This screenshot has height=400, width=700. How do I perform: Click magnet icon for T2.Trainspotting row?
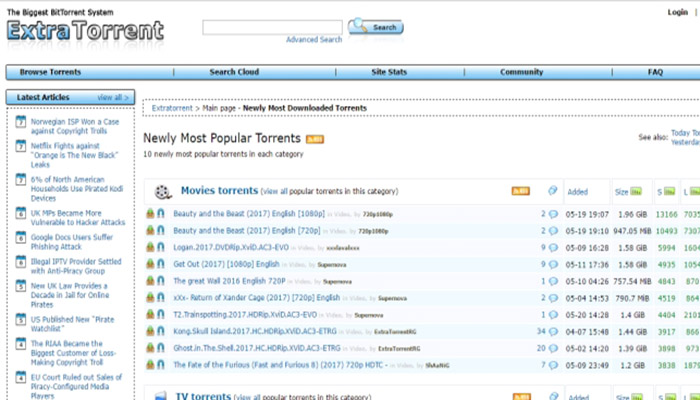coord(161,315)
